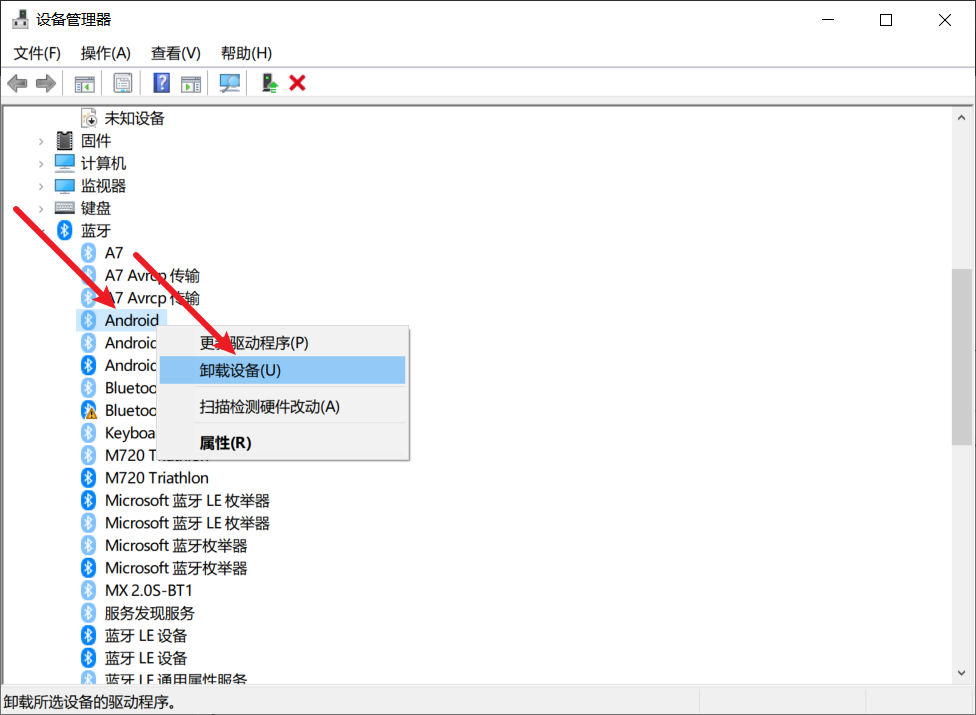Image resolution: width=976 pixels, height=715 pixels.
Task: Click the blue Help question-mark icon
Action: point(161,83)
